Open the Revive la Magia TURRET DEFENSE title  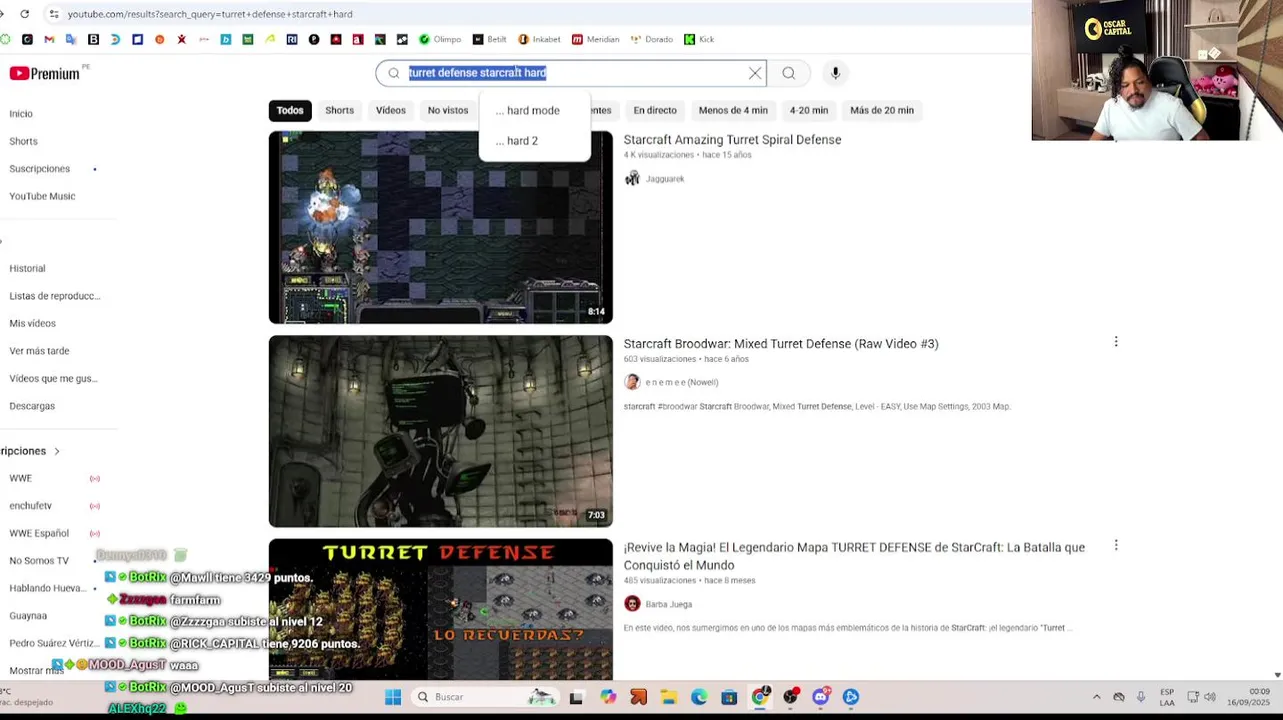pyautogui.click(x=854, y=556)
